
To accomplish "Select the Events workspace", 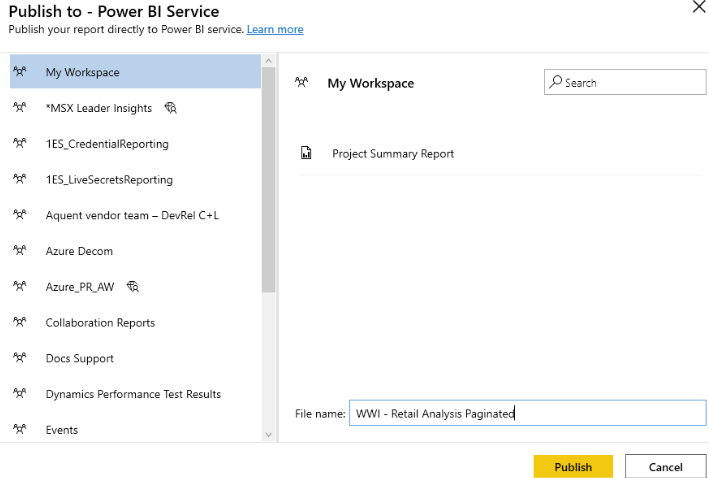I will [135, 429].
